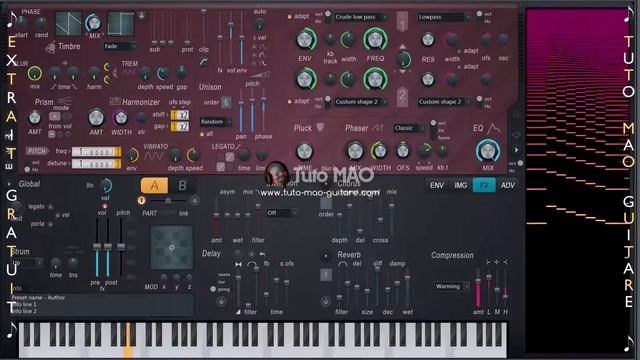Toggle the Lowpass oct/Hz switch

pyautogui.click(x=480, y=17)
